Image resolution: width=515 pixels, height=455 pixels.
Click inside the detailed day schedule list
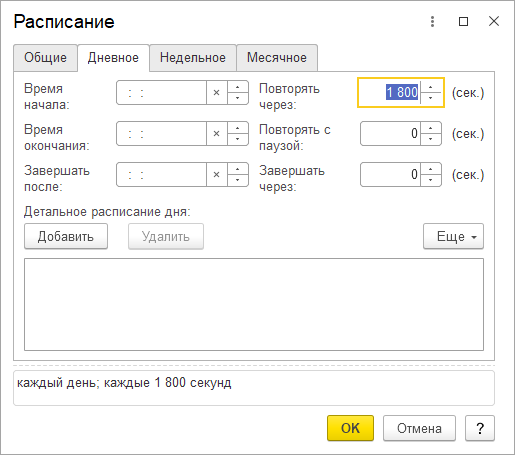coord(254,304)
